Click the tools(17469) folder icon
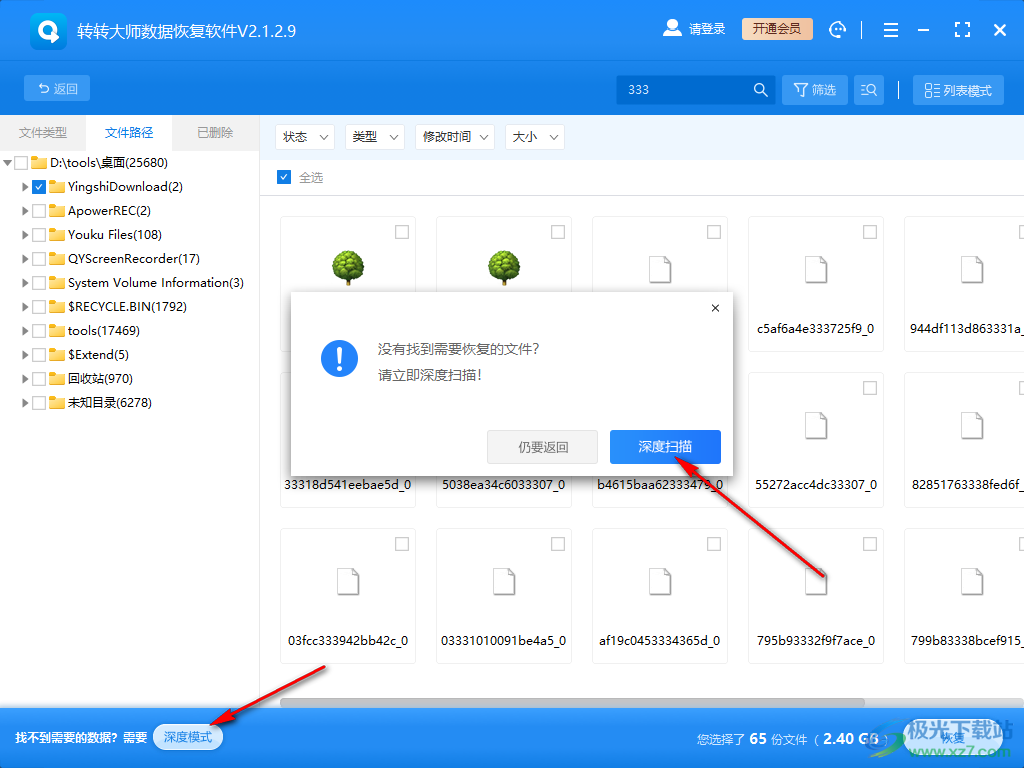1024x768 pixels. pyautogui.click(x=57, y=330)
